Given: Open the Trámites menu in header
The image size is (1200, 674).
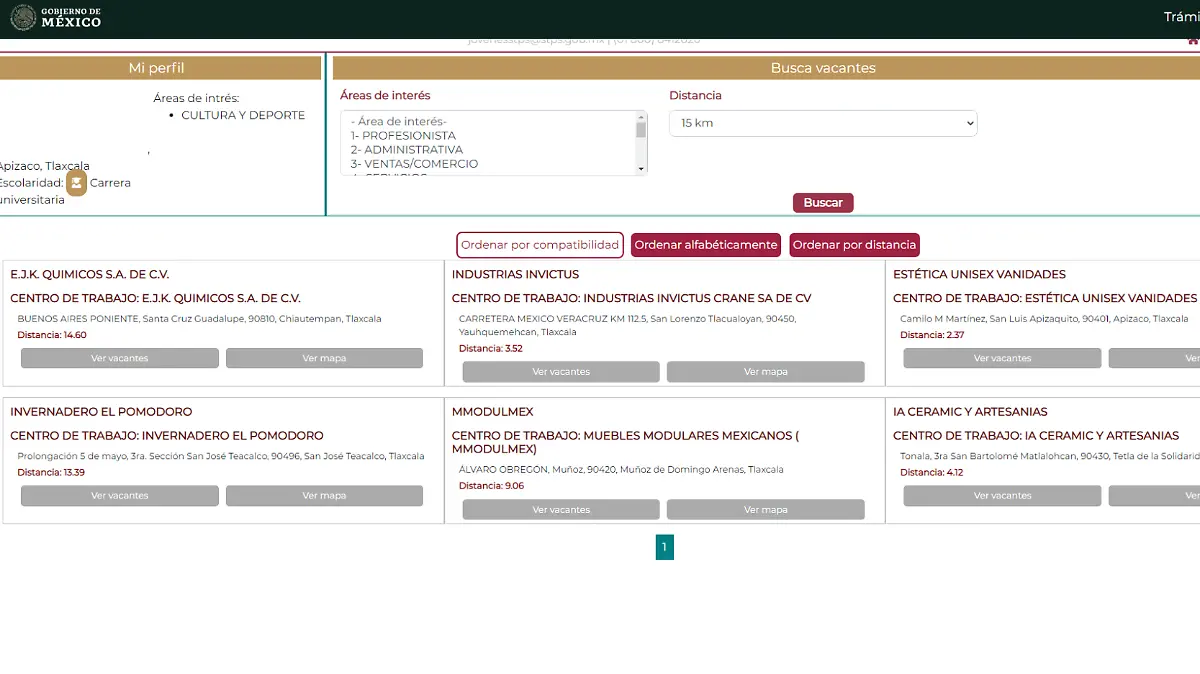Looking at the screenshot, I should coord(1181,17).
